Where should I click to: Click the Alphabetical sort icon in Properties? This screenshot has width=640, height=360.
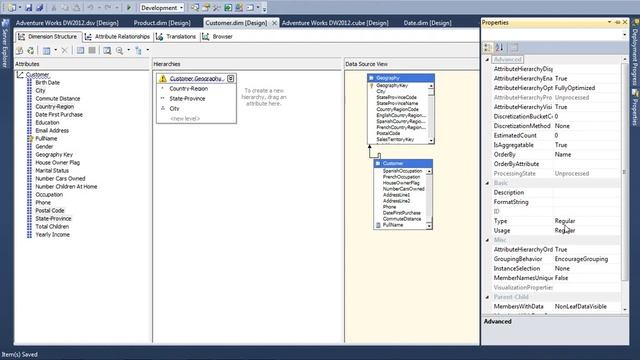click(500, 48)
